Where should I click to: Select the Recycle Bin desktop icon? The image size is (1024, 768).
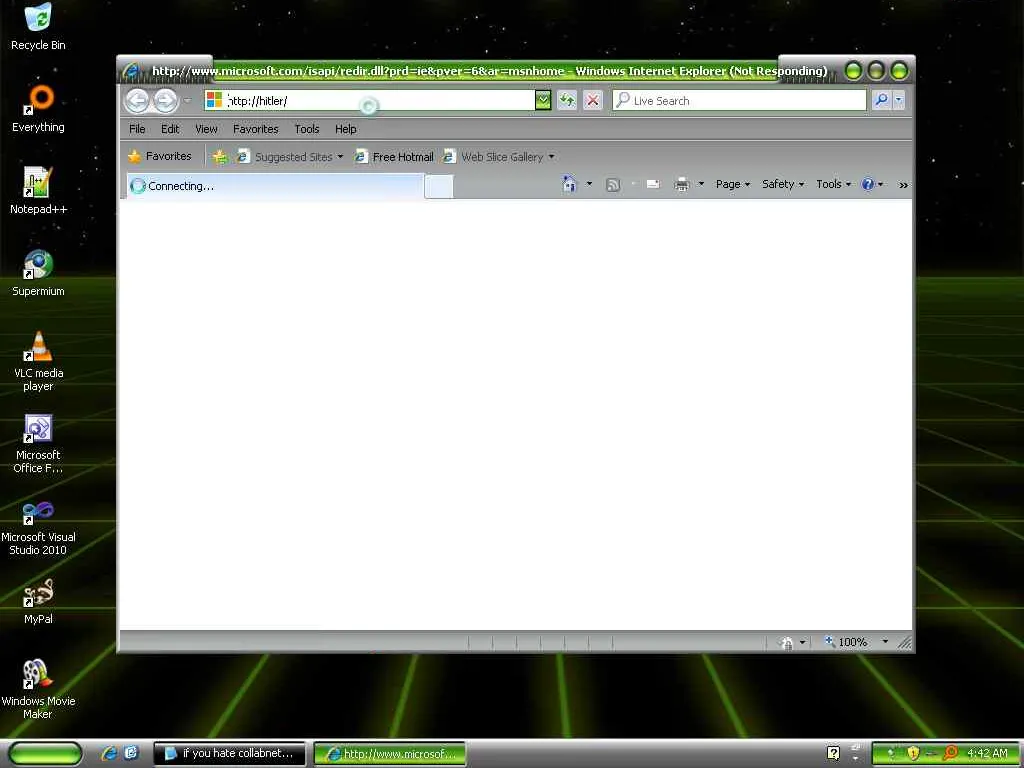pyautogui.click(x=38, y=27)
